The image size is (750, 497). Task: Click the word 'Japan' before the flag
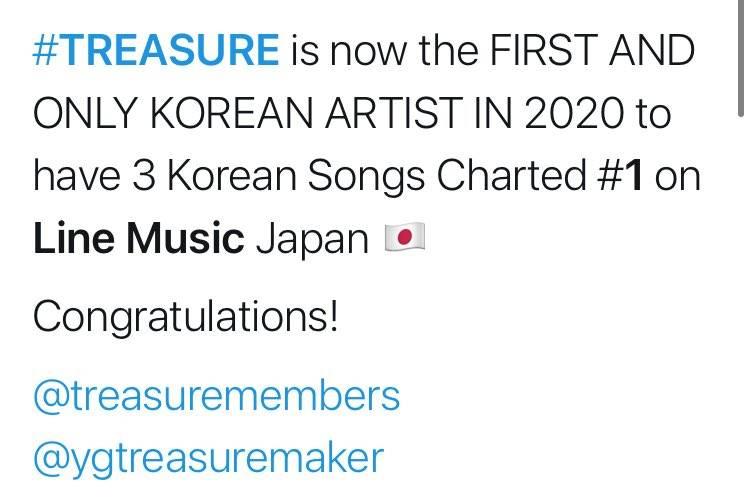point(312,240)
